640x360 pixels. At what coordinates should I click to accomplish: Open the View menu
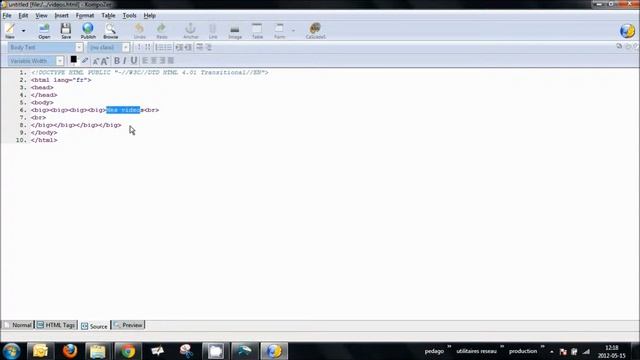41,16
